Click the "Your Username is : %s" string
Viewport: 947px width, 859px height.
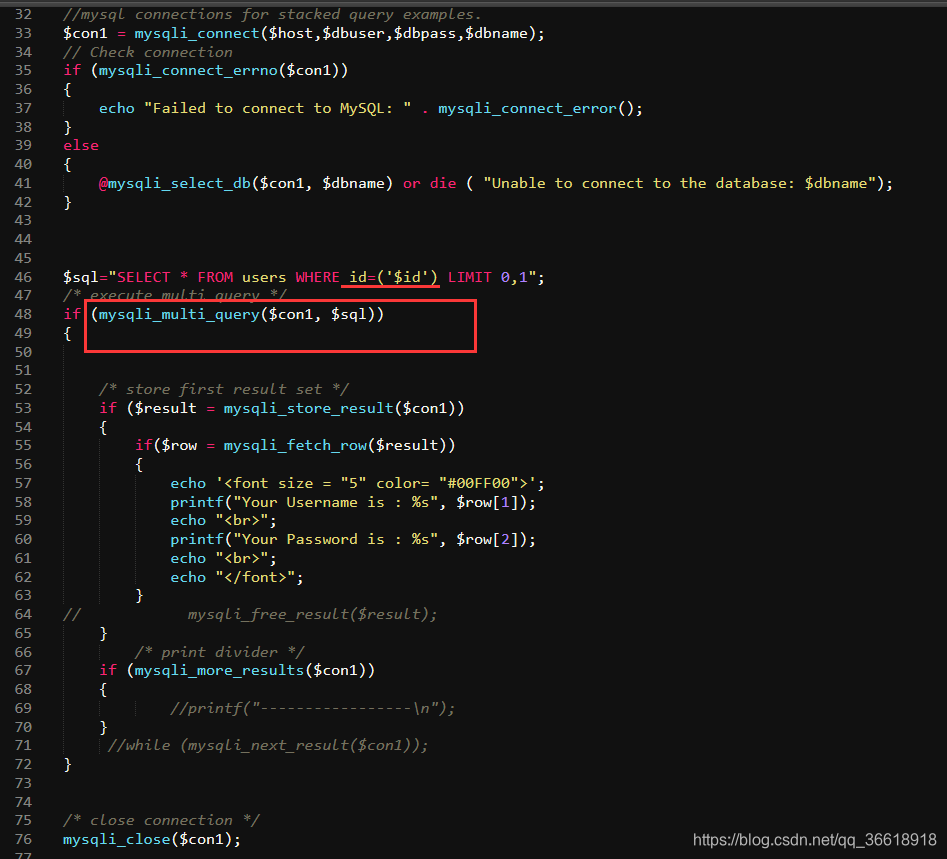pyautogui.click(x=335, y=503)
